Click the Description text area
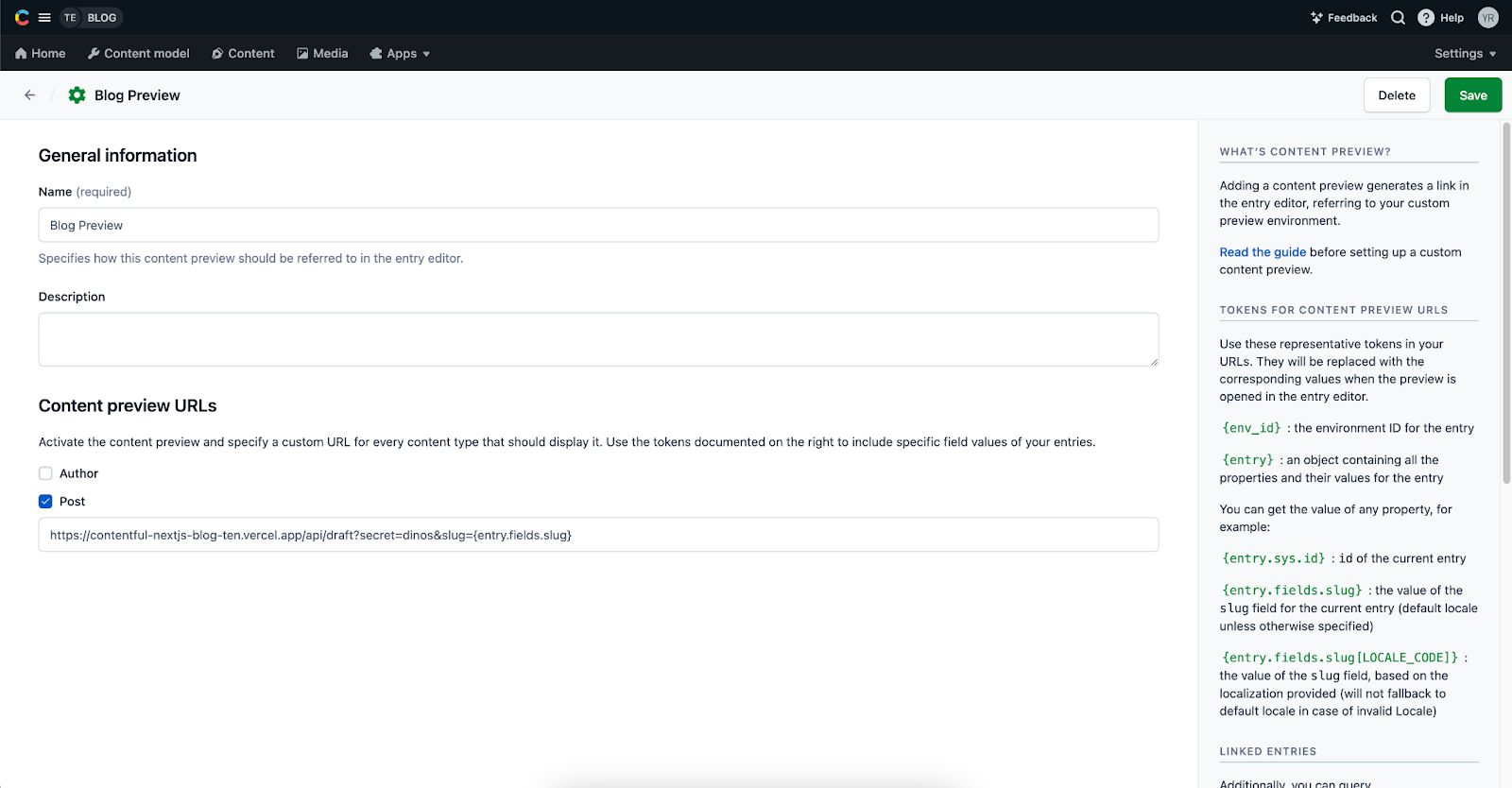This screenshot has width=1512, height=788. click(598, 339)
